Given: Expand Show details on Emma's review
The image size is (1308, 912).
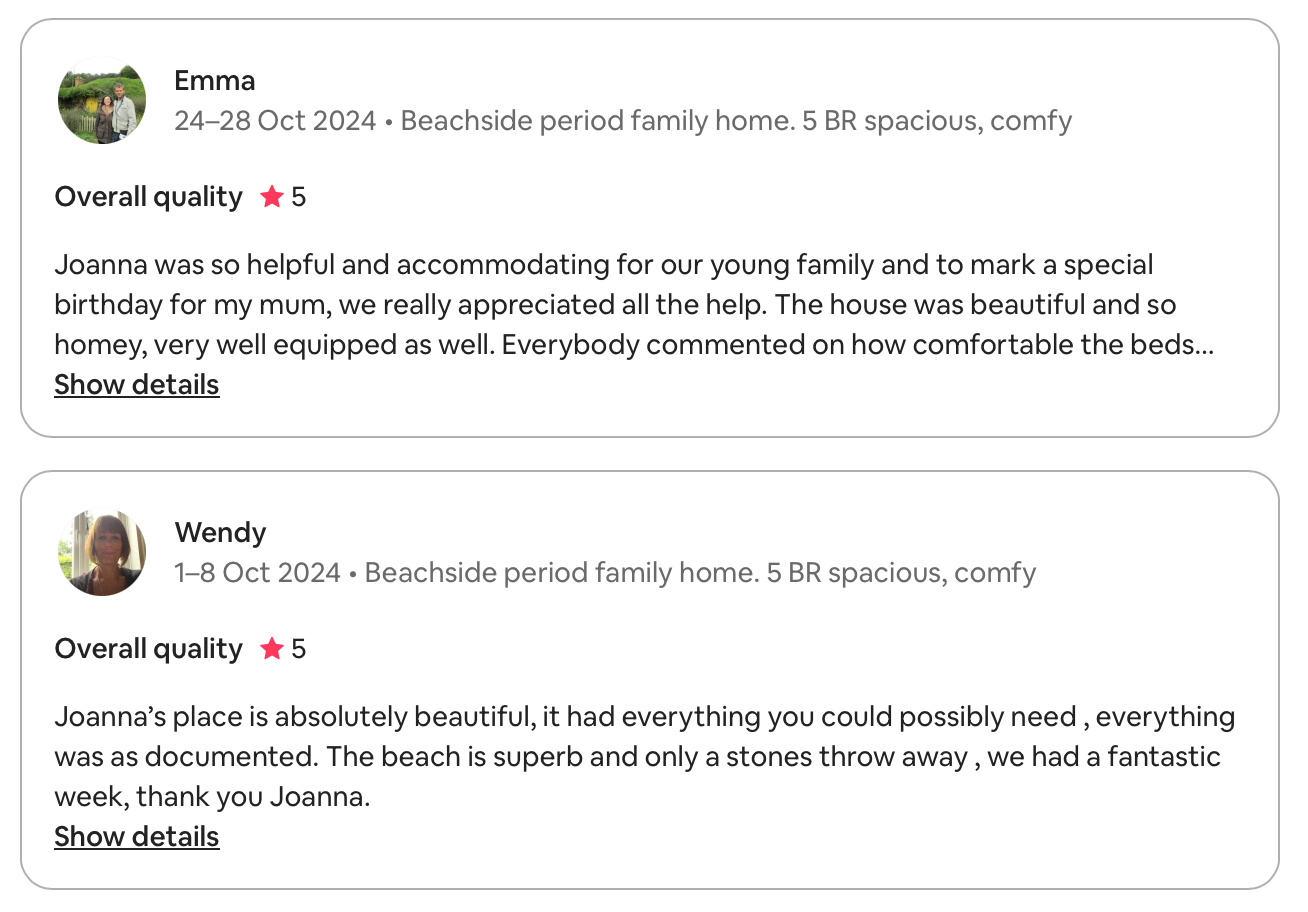Looking at the screenshot, I should point(137,385).
